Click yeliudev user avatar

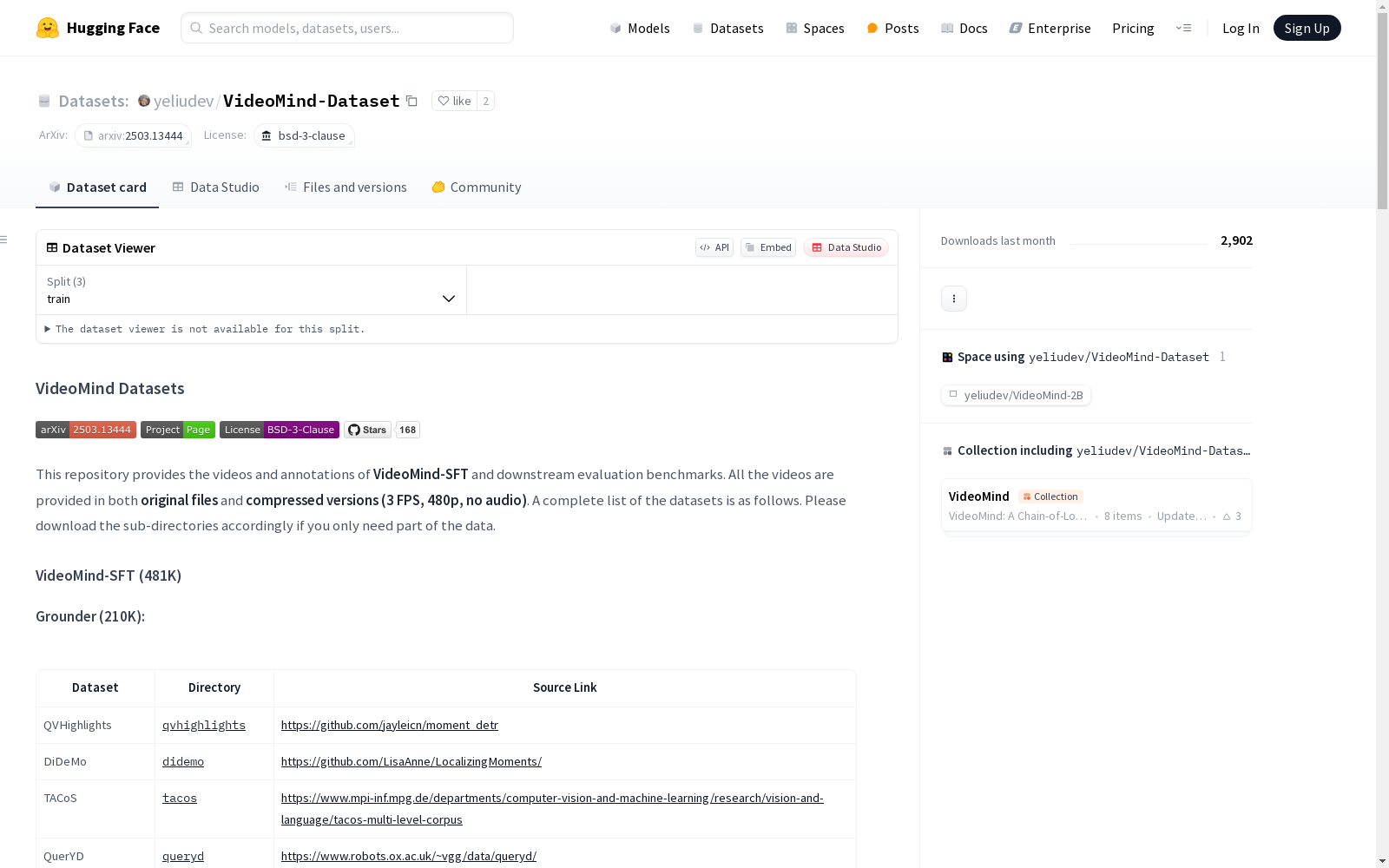[x=144, y=101]
